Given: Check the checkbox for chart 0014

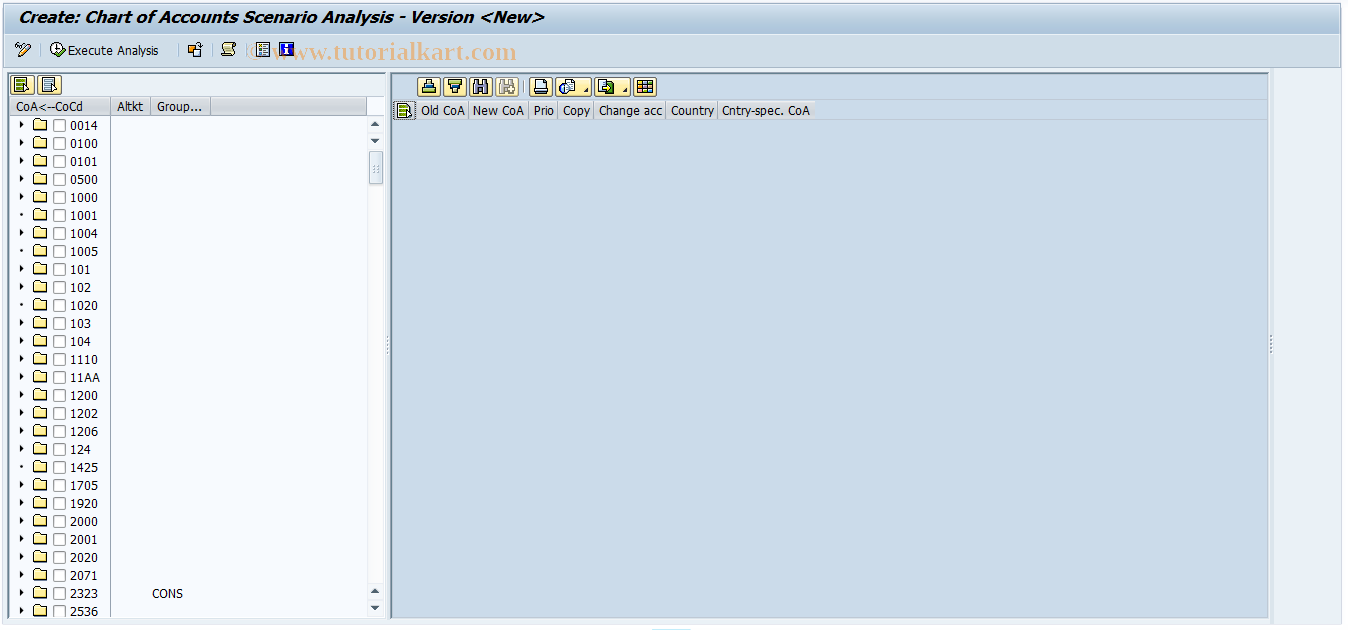Looking at the screenshot, I should tap(57, 125).
